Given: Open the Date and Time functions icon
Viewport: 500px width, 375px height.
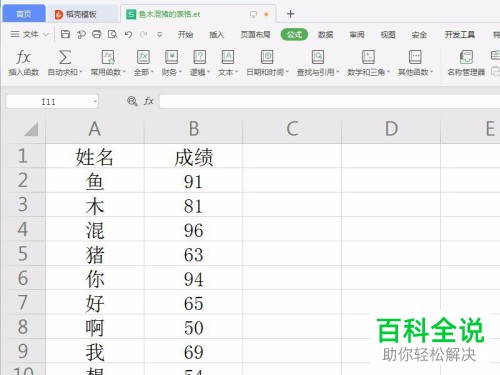Looking at the screenshot, I should pos(267,57).
